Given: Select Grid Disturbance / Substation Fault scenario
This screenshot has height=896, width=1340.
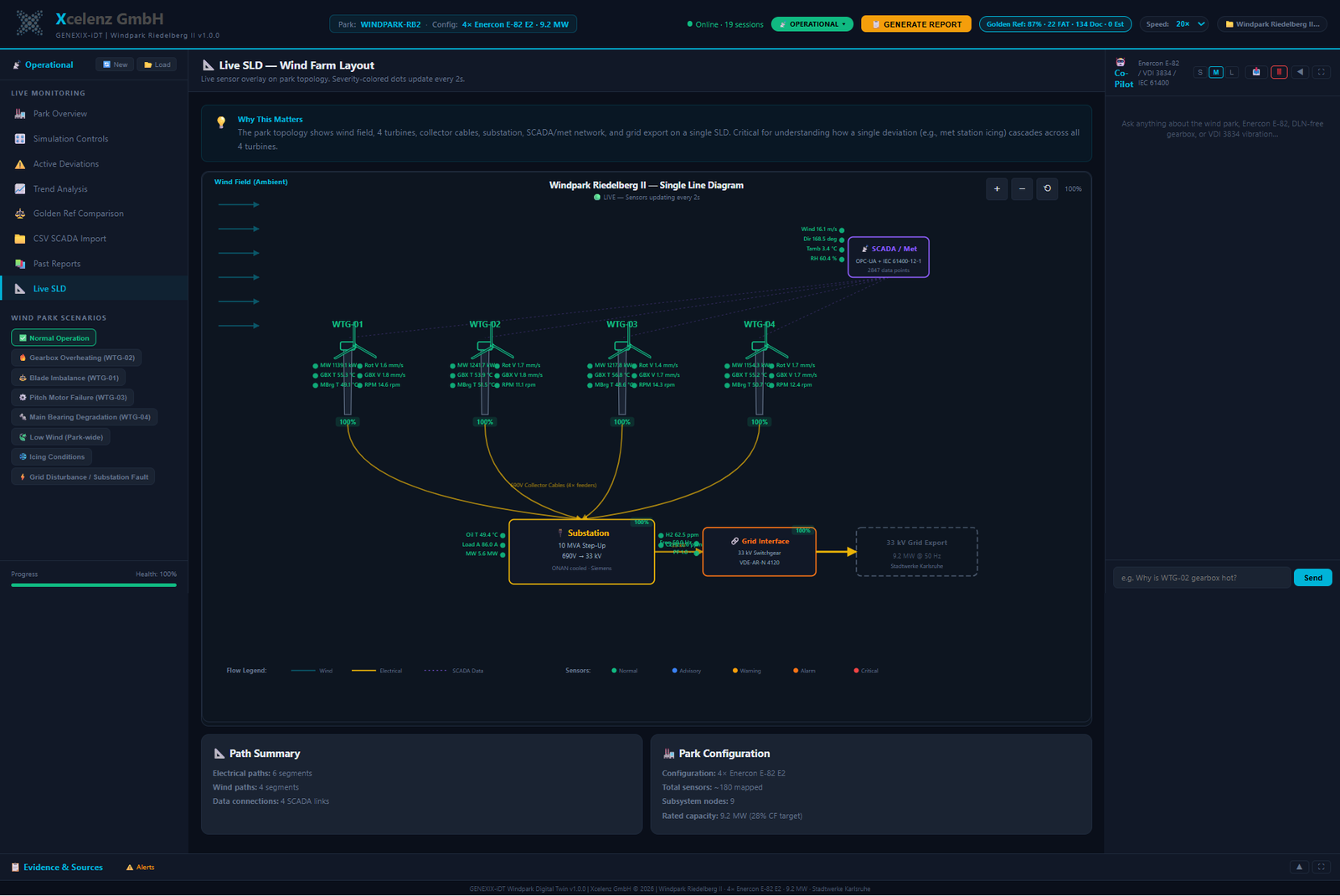Looking at the screenshot, I should coord(83,477).
